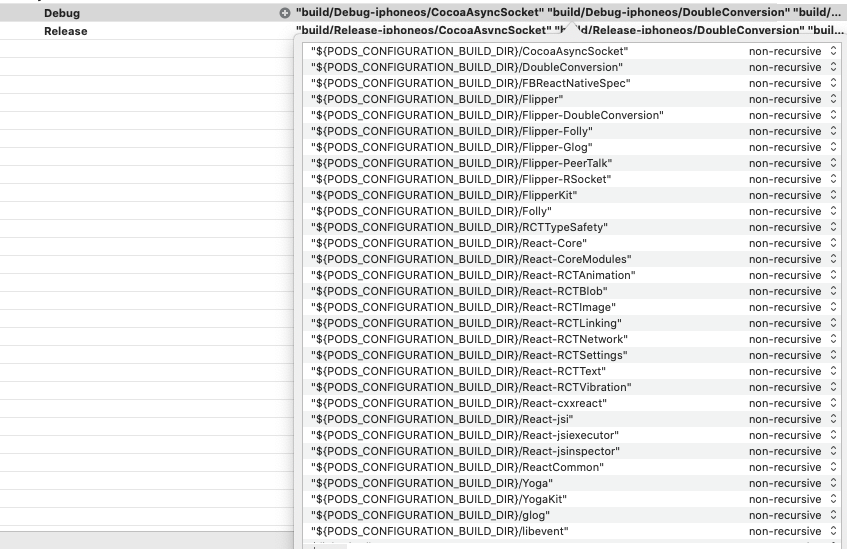Open recursive stepper for React-RCTNetwork path
The width and height of the screenshot is (847, 549).
point(833,339)
